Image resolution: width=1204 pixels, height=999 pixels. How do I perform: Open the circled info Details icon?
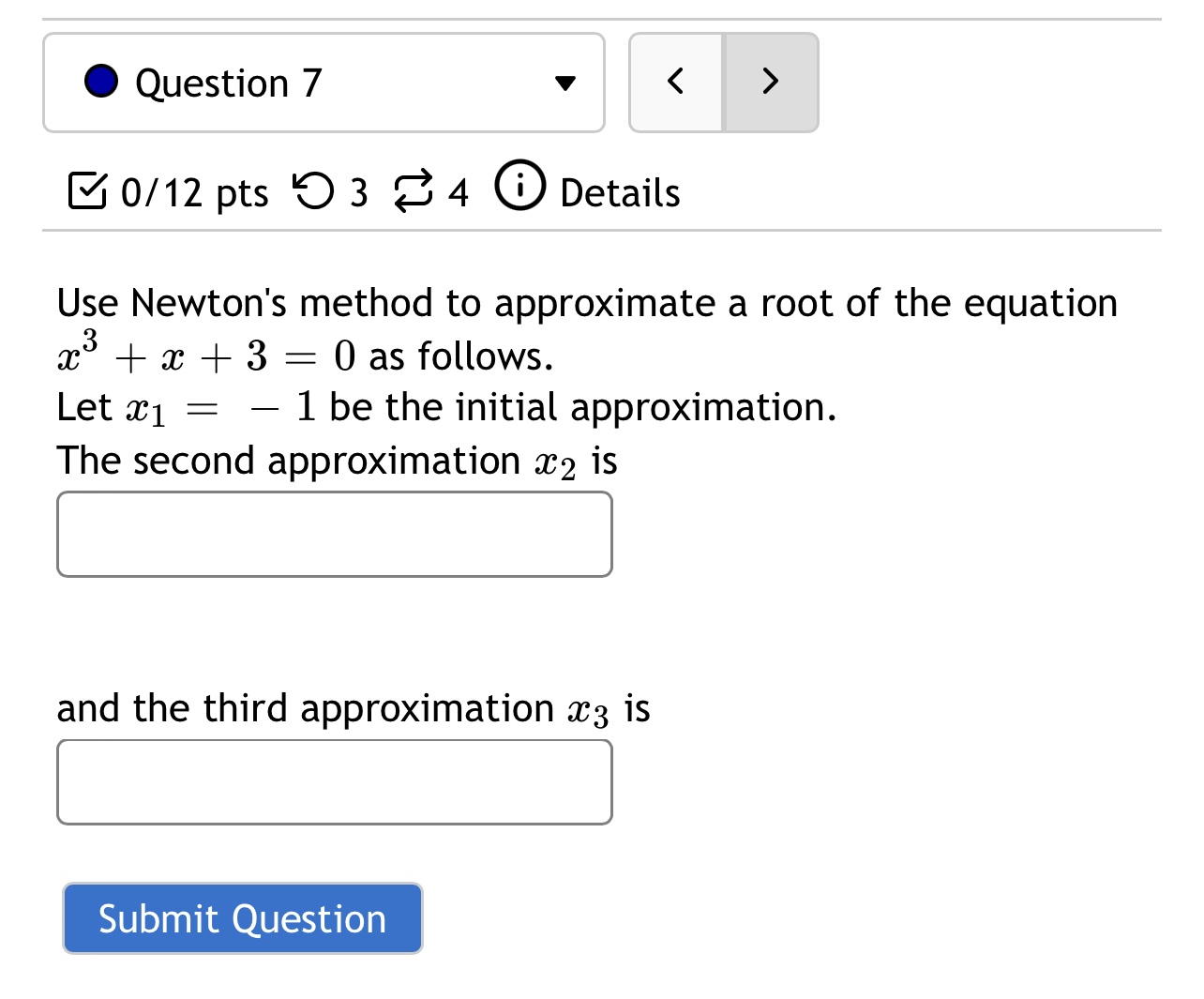[x=519, y=187]
